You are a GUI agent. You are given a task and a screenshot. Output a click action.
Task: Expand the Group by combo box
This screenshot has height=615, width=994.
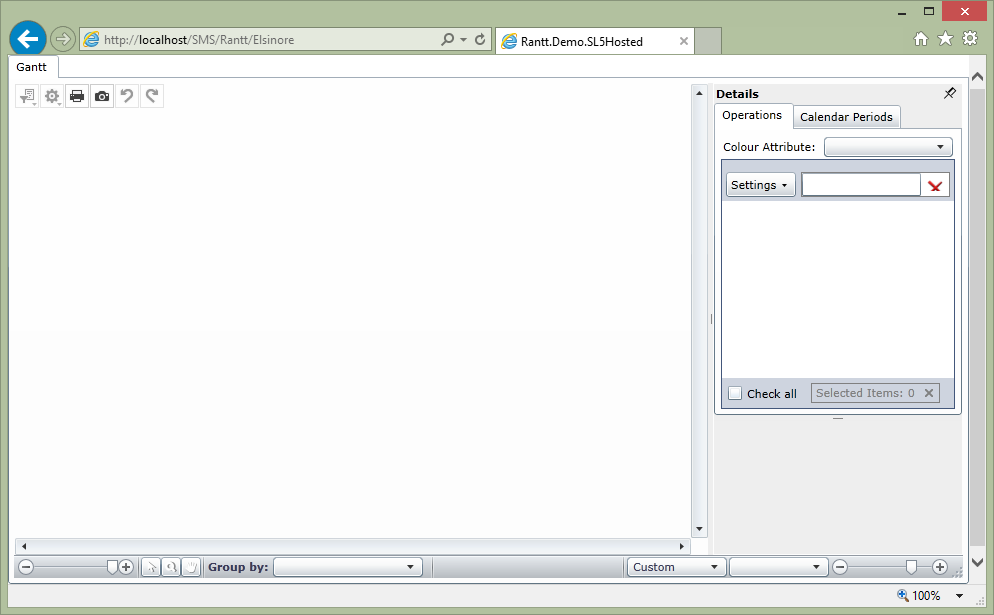347,567
